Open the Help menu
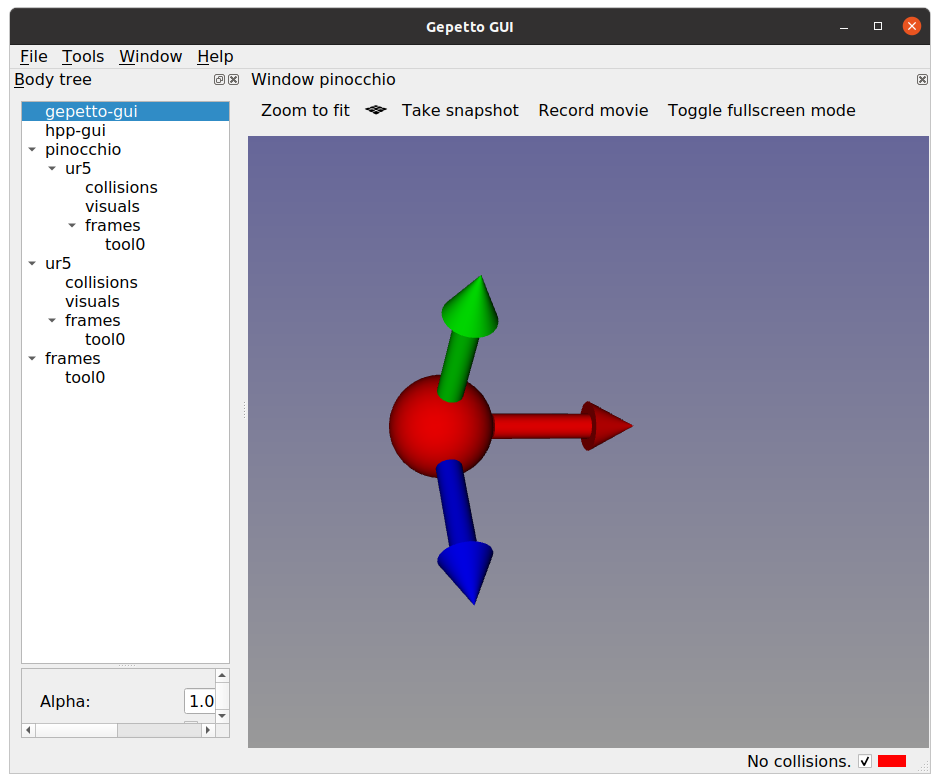Screen dimensions: 940x783 215,56
